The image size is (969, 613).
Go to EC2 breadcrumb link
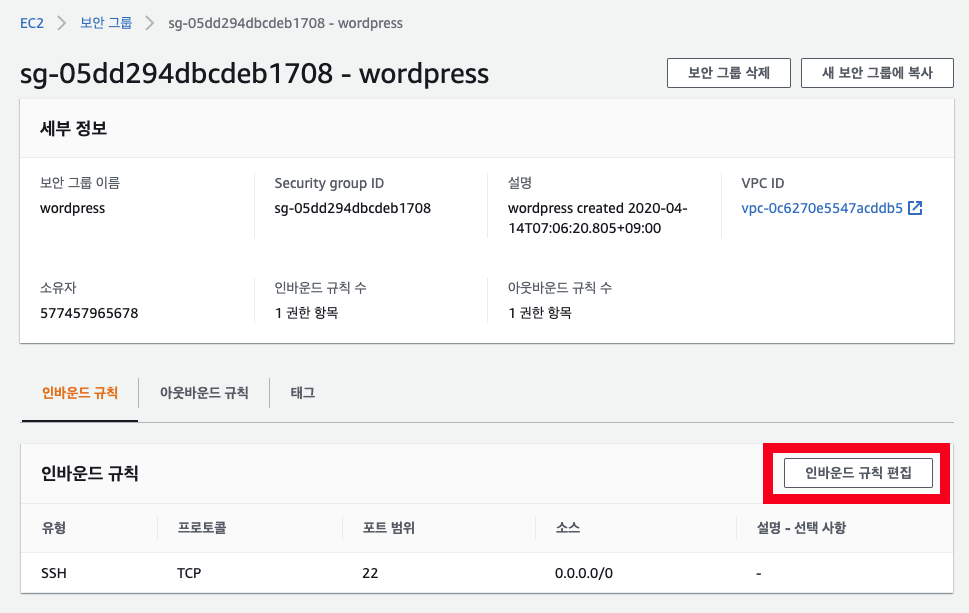[32, 23]
